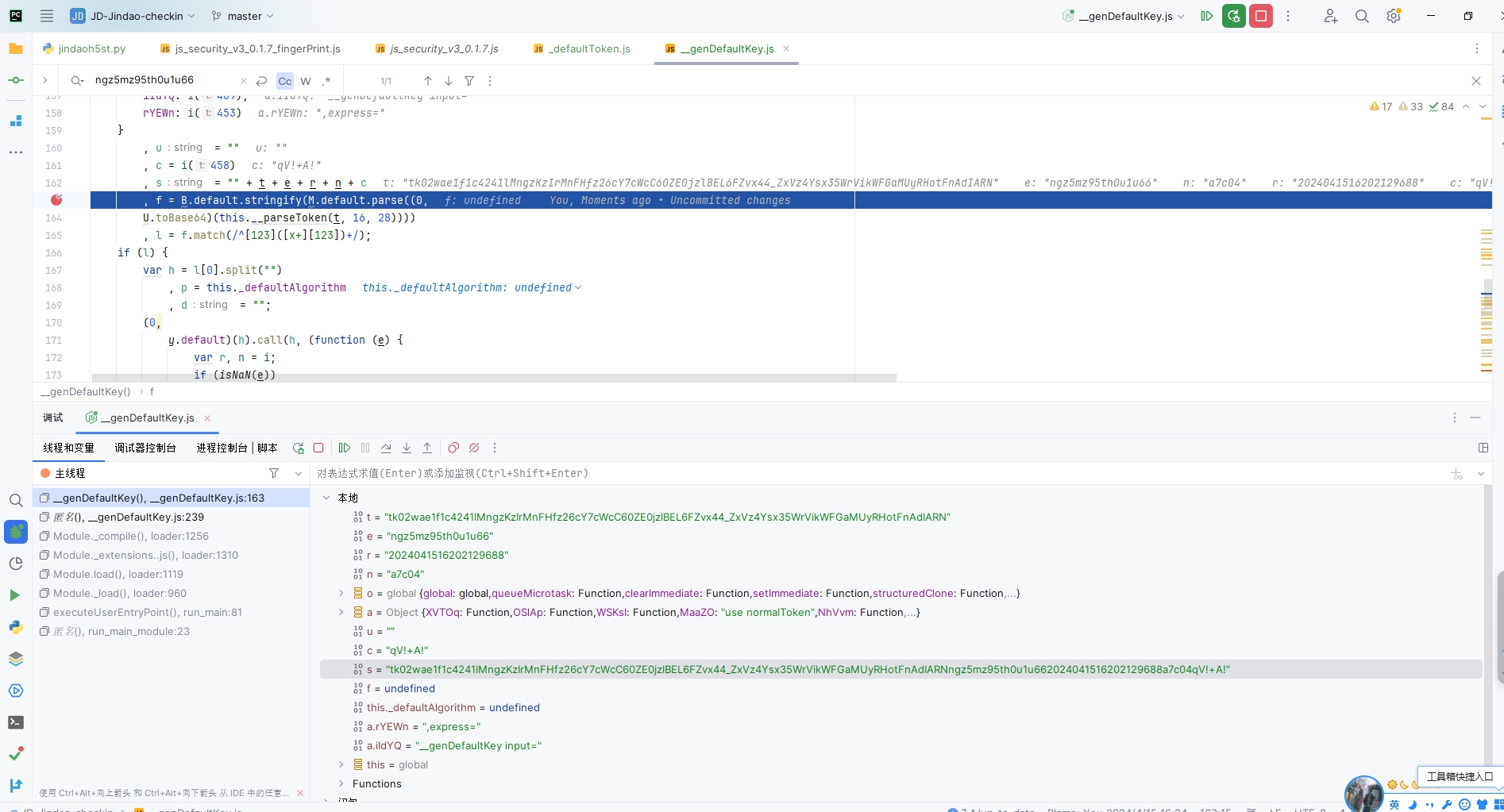1504x812 pixels.
Task: Toggle match case (Cc) in search bar
Action: pyautogui.click(x=285, y=81)
